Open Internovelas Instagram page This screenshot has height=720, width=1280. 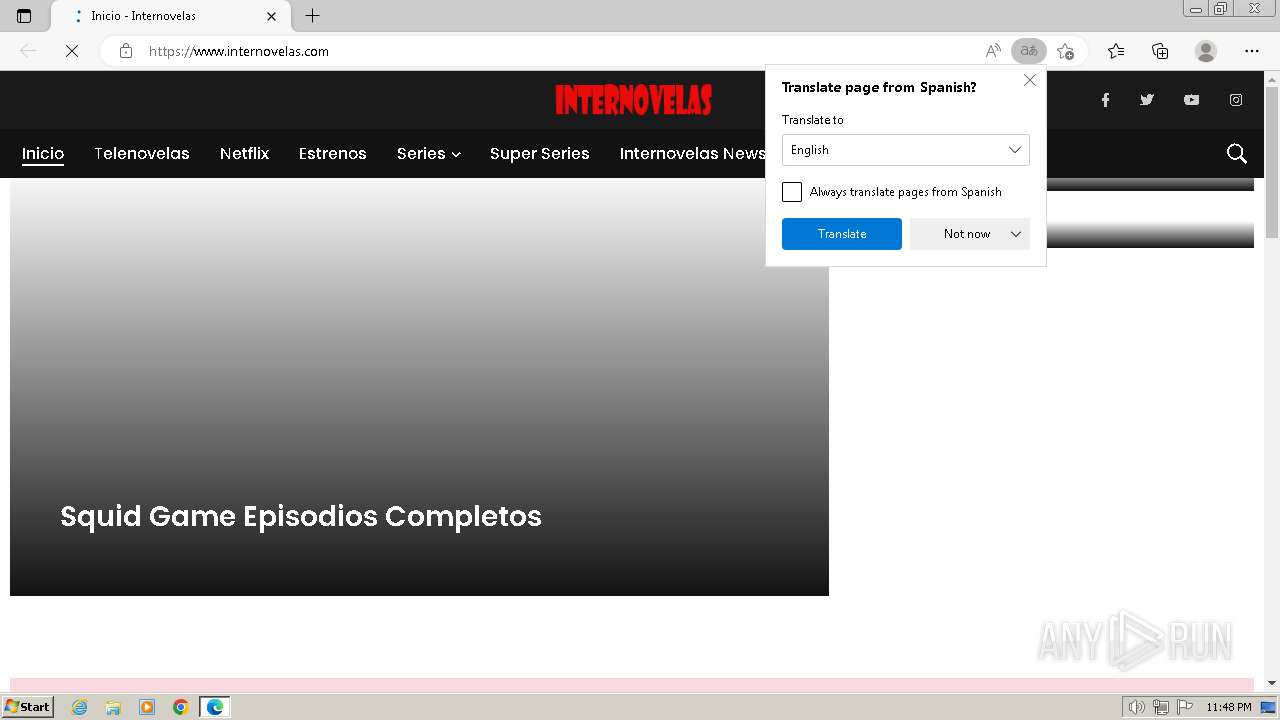coord(1236,100)
